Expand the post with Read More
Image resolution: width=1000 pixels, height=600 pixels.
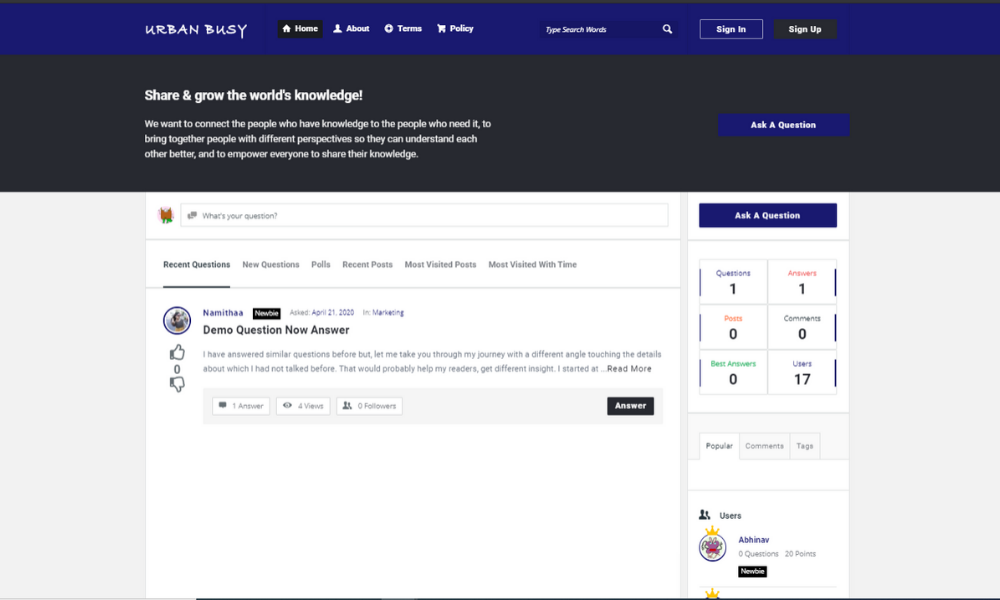[629, 369]
